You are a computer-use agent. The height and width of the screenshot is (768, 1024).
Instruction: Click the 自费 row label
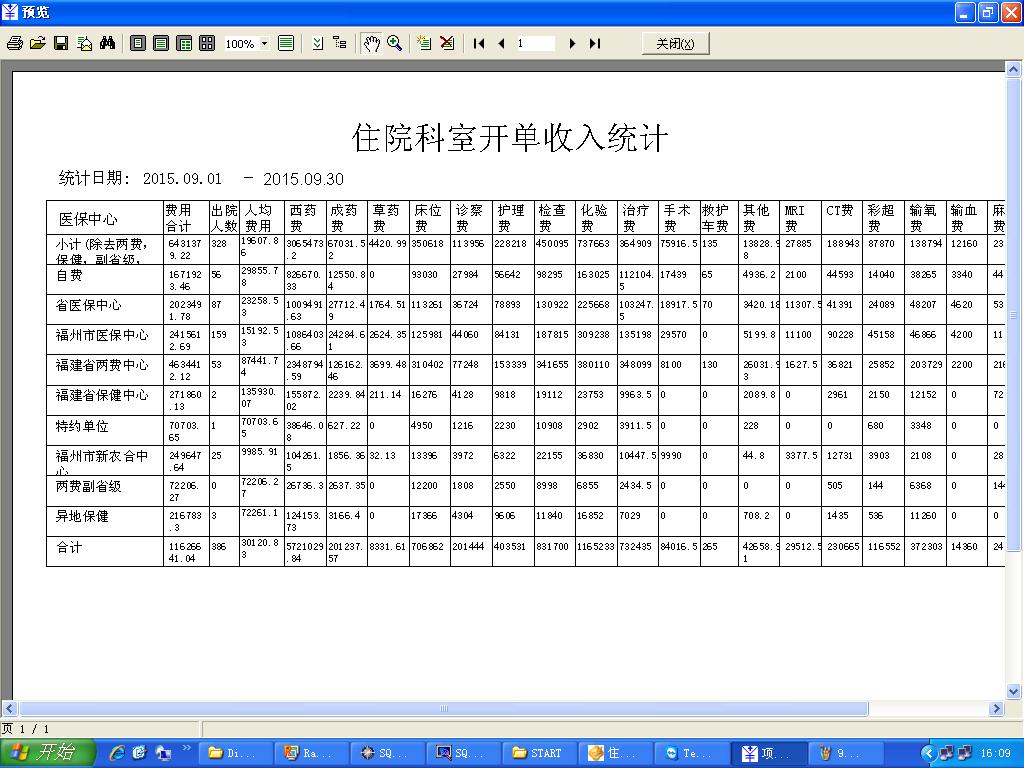[69, 275]
